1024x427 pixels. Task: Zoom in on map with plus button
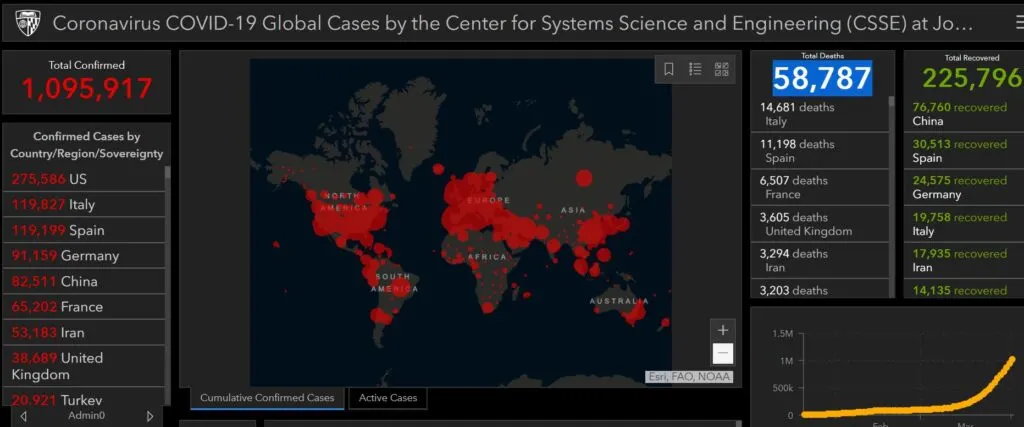point(722,330)
